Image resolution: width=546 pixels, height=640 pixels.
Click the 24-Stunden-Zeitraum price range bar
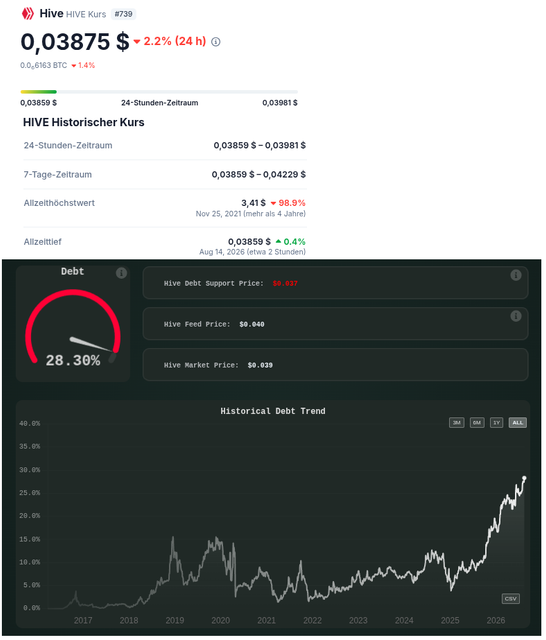point(159,92)
